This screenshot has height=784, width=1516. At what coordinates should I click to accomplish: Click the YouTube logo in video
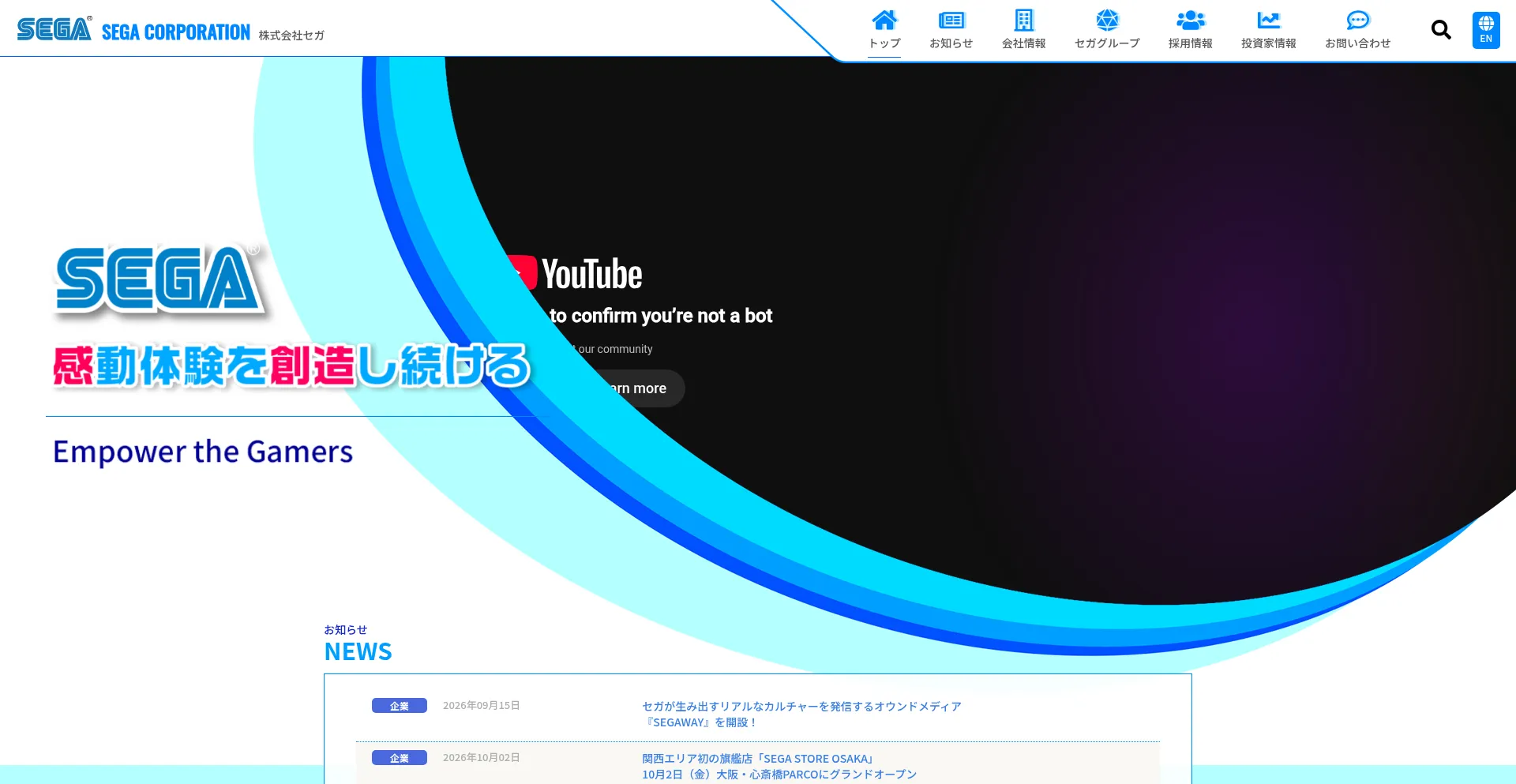tap(574, 274)
